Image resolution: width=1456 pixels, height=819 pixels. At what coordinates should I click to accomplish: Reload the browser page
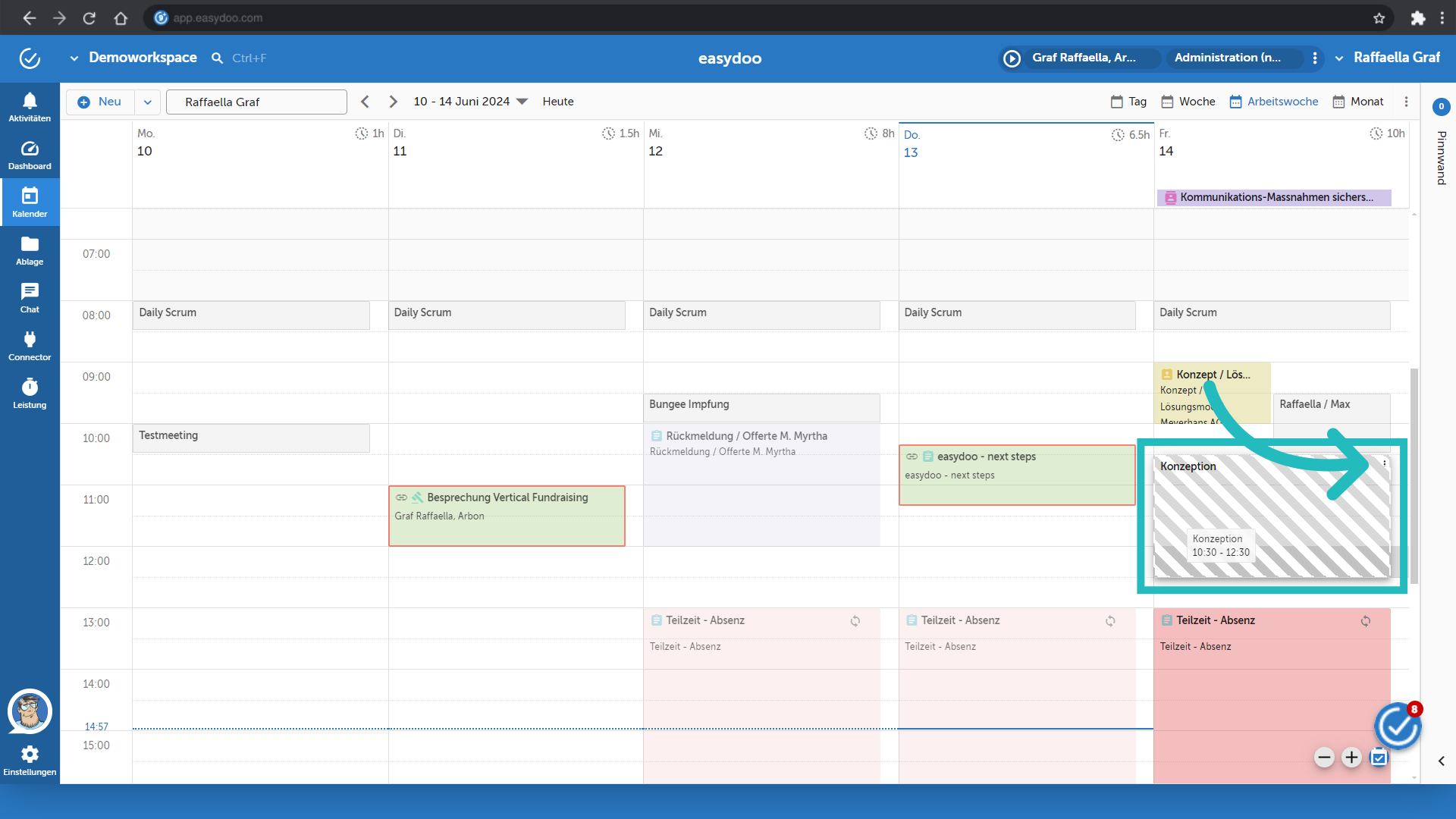(x=89, y=18)
